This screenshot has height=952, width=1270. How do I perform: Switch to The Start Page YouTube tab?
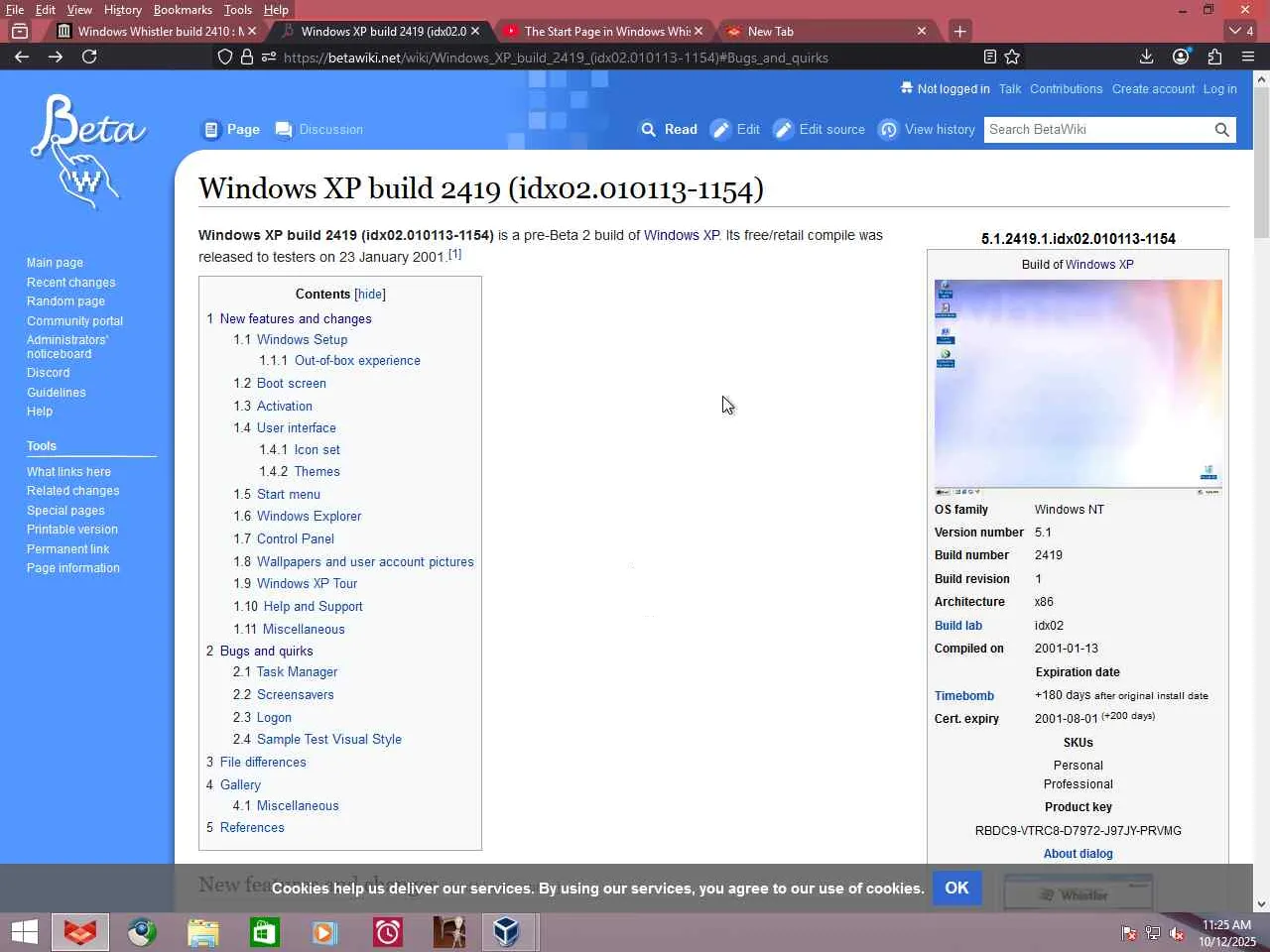(x=605, y=31)
